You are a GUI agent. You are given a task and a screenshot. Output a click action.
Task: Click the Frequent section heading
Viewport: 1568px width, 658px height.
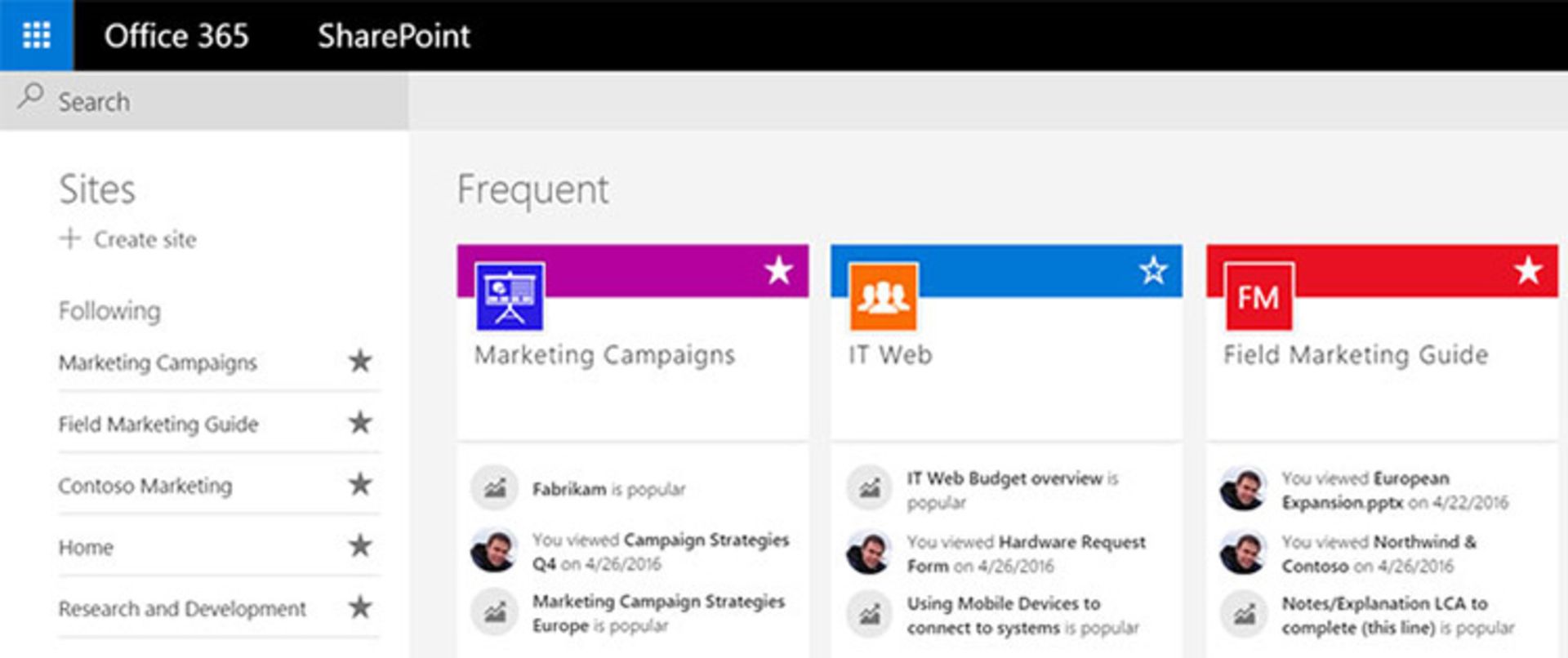tap(533, 189)
